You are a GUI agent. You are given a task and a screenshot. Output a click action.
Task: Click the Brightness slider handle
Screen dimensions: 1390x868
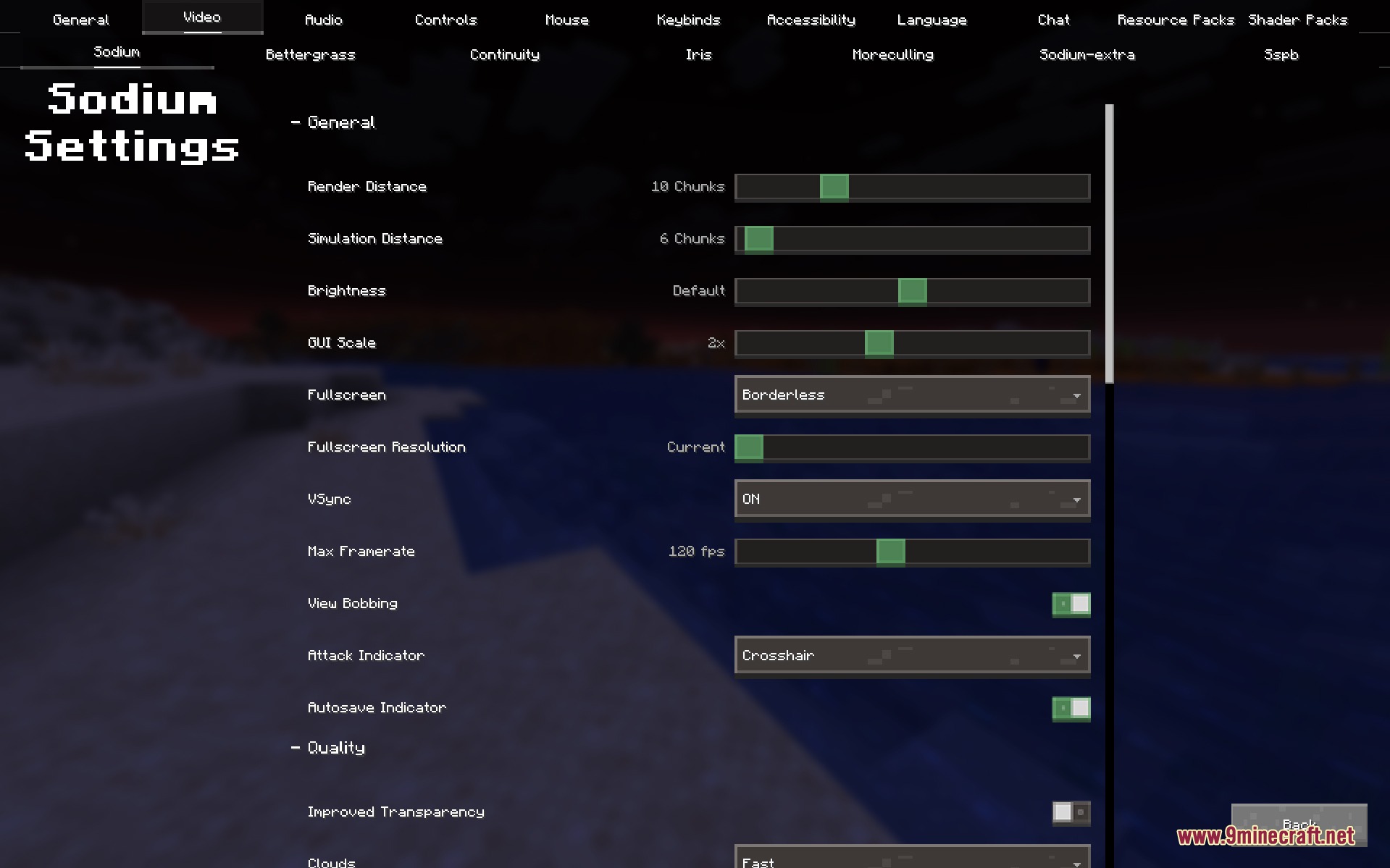[x=913, y=291]
